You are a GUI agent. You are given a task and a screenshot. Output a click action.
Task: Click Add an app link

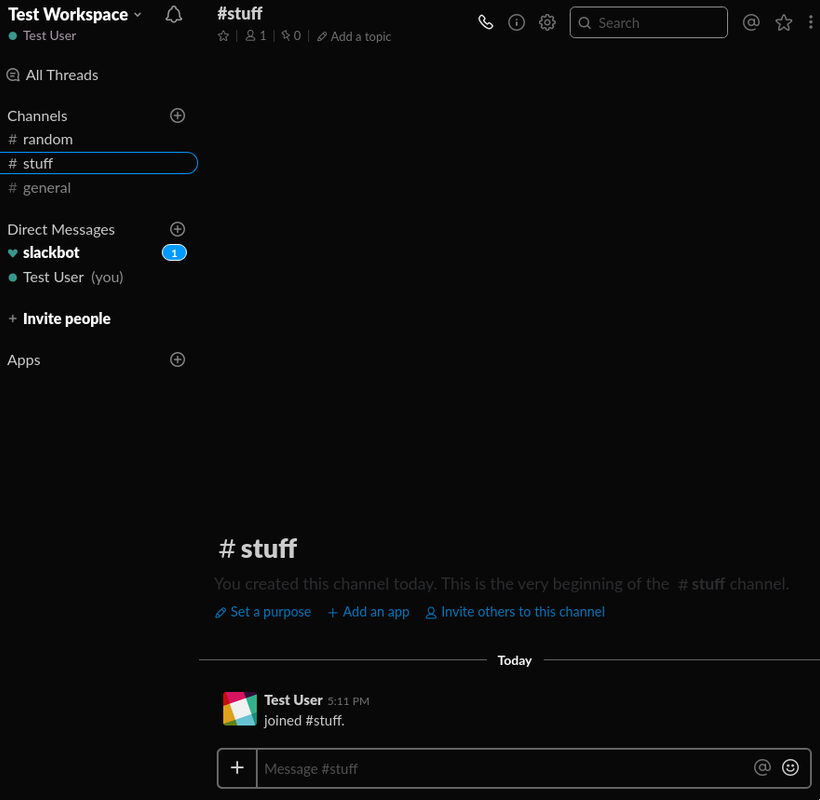(x=369, y=612)
